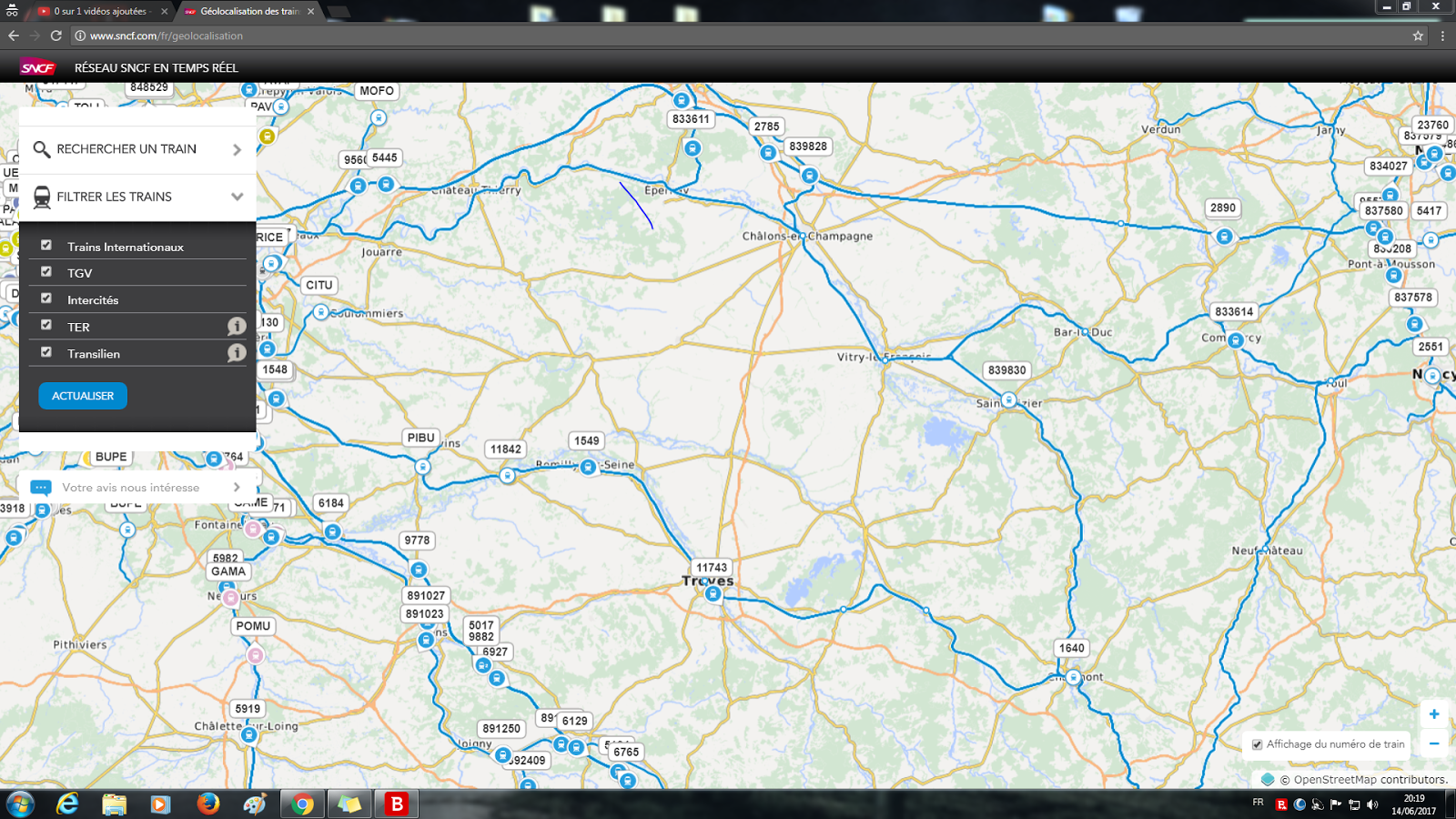
Task: Click the magnifier icon beside Rechercher un train
Action: [x=41, y=148]
